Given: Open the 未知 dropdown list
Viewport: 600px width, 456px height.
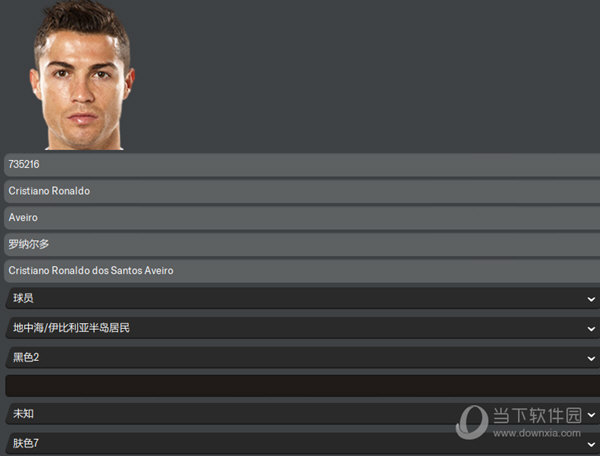Looking at the screenshot, I should tap(302, 414).
